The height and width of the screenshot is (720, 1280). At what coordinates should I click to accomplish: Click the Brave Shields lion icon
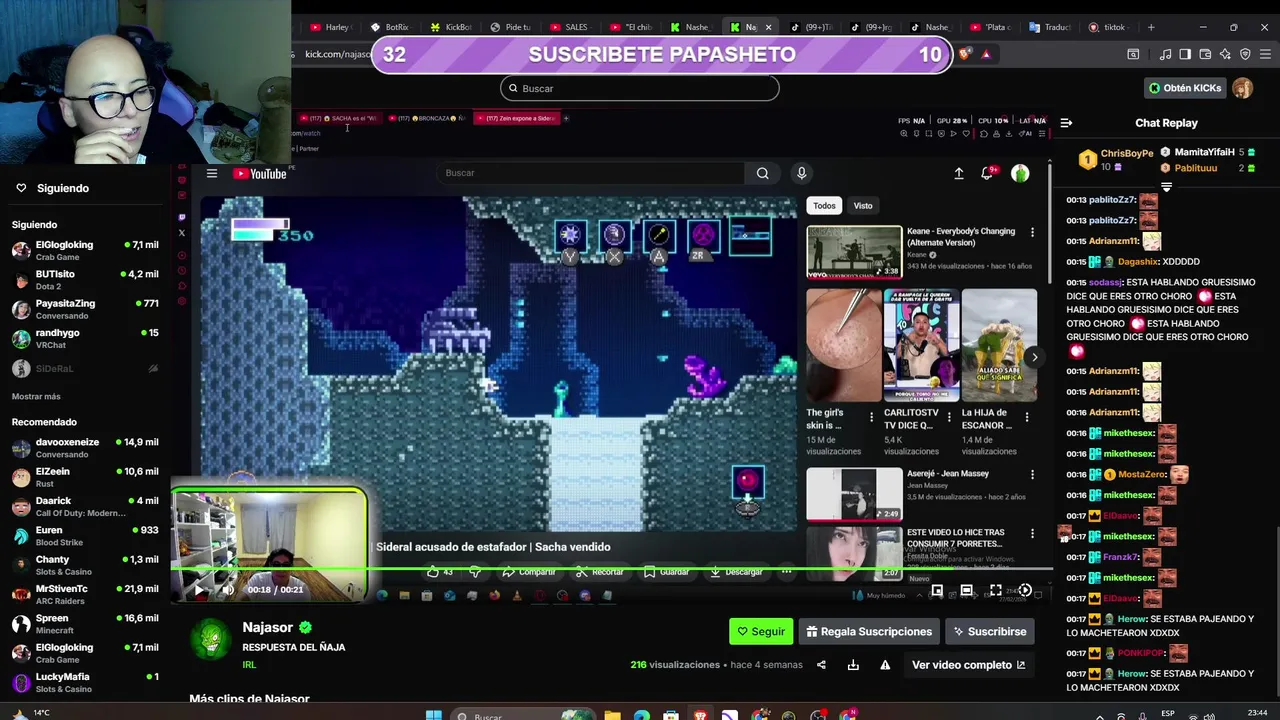[x=965, y=54]
